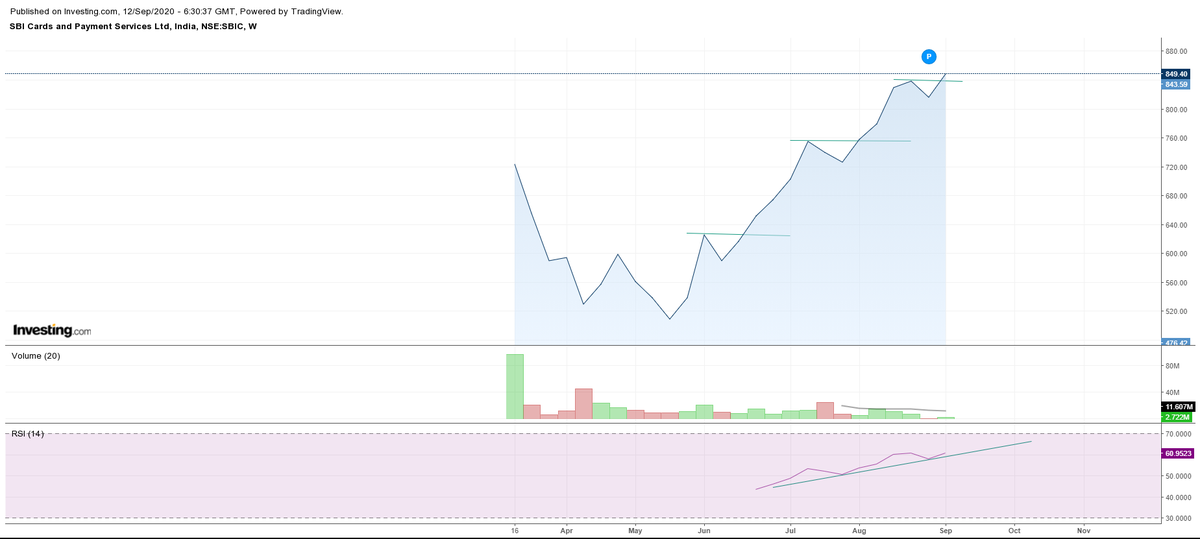Click the 11.607M volume value label

1176,407
